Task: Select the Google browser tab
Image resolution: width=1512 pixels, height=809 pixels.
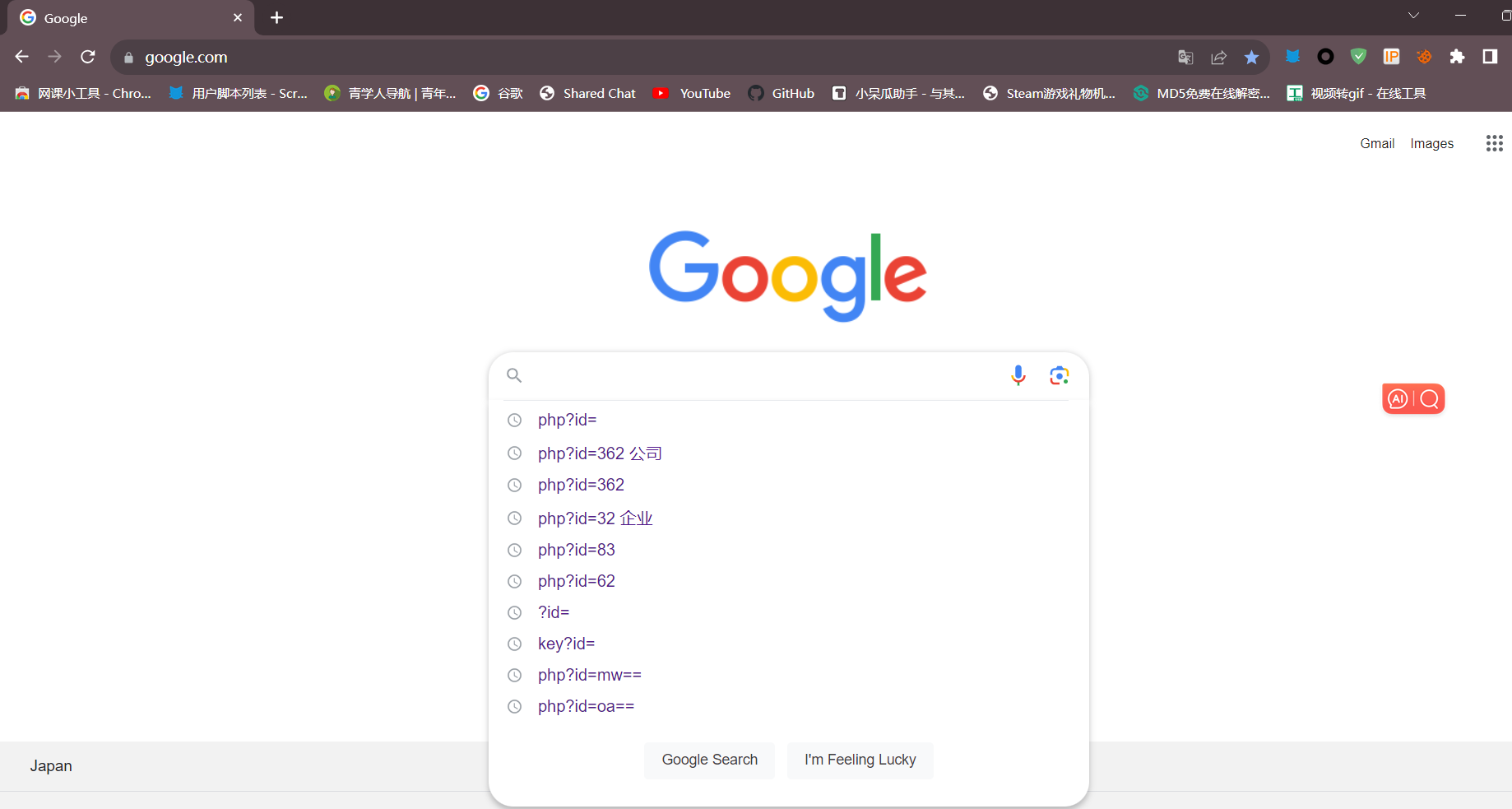Action: [x=131, y=17]
